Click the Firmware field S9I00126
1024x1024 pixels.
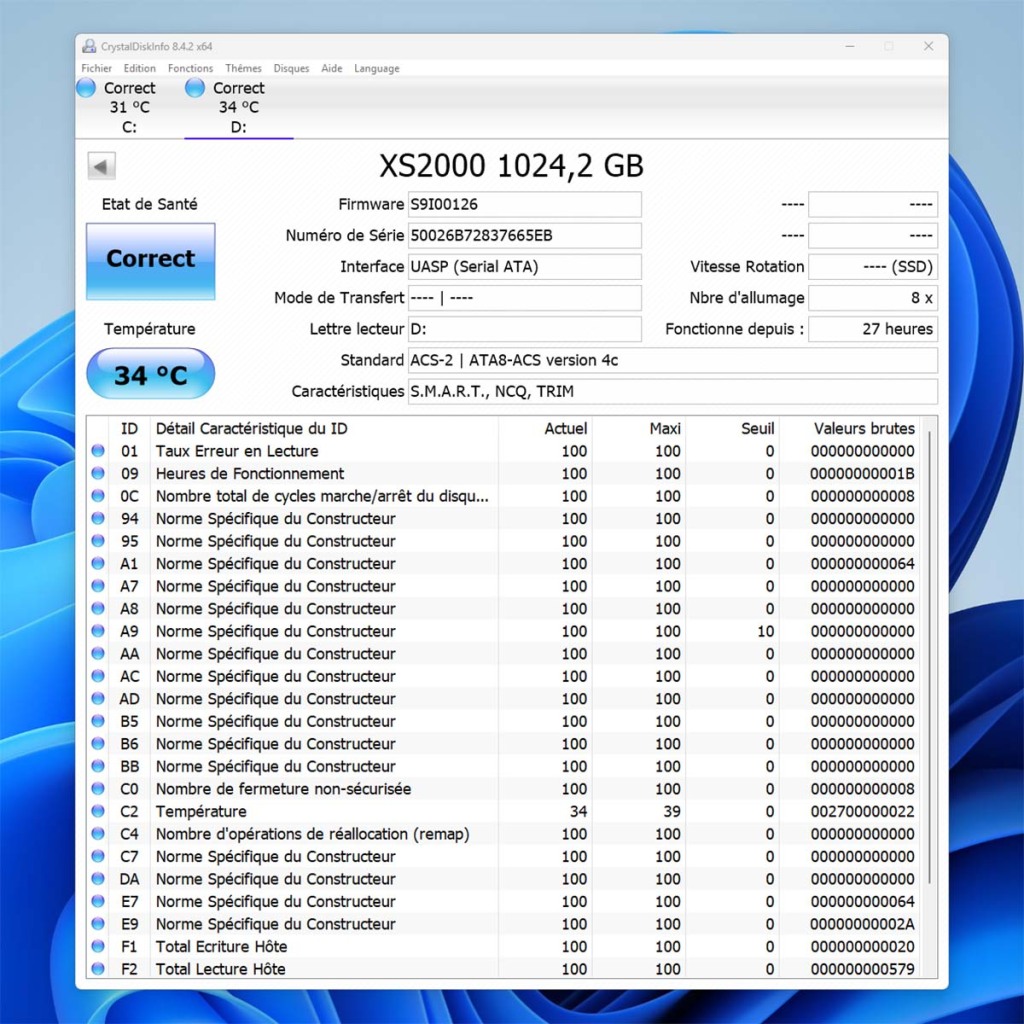click(524, 204)
